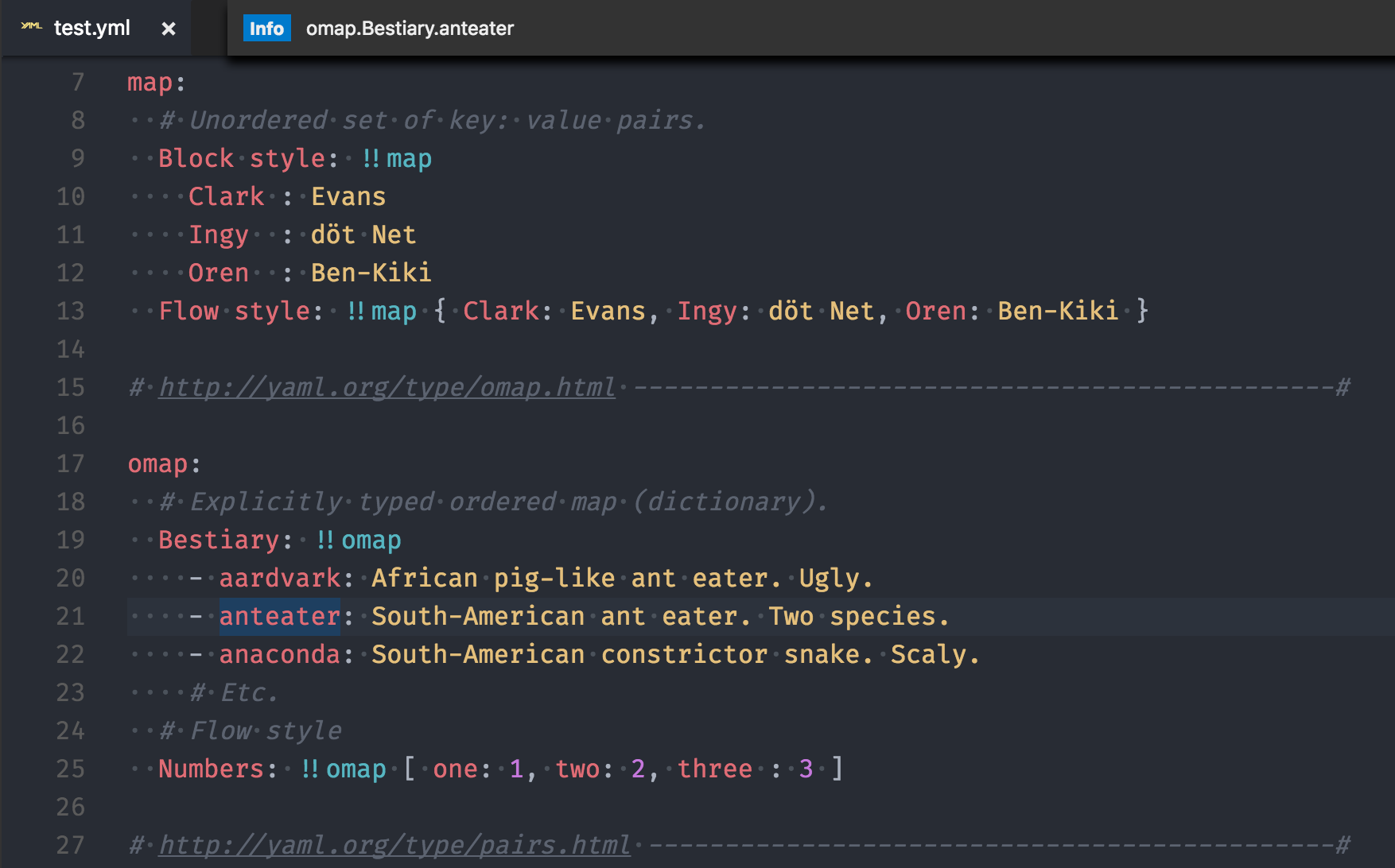Click the YAML file icon on test.yml tab

click(x=31, y=26)
